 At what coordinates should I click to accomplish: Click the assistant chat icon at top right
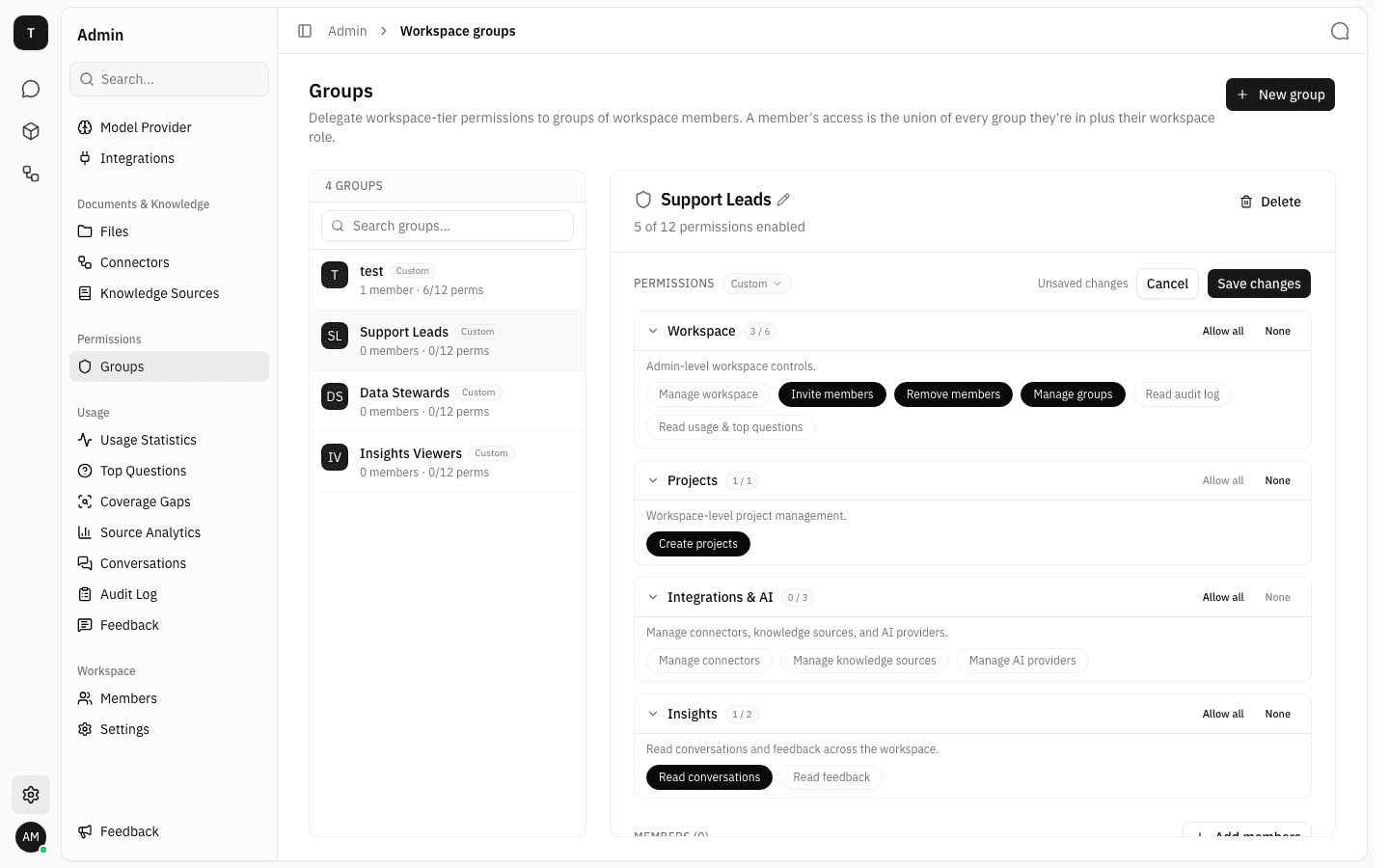click(x=1340, y=31)
